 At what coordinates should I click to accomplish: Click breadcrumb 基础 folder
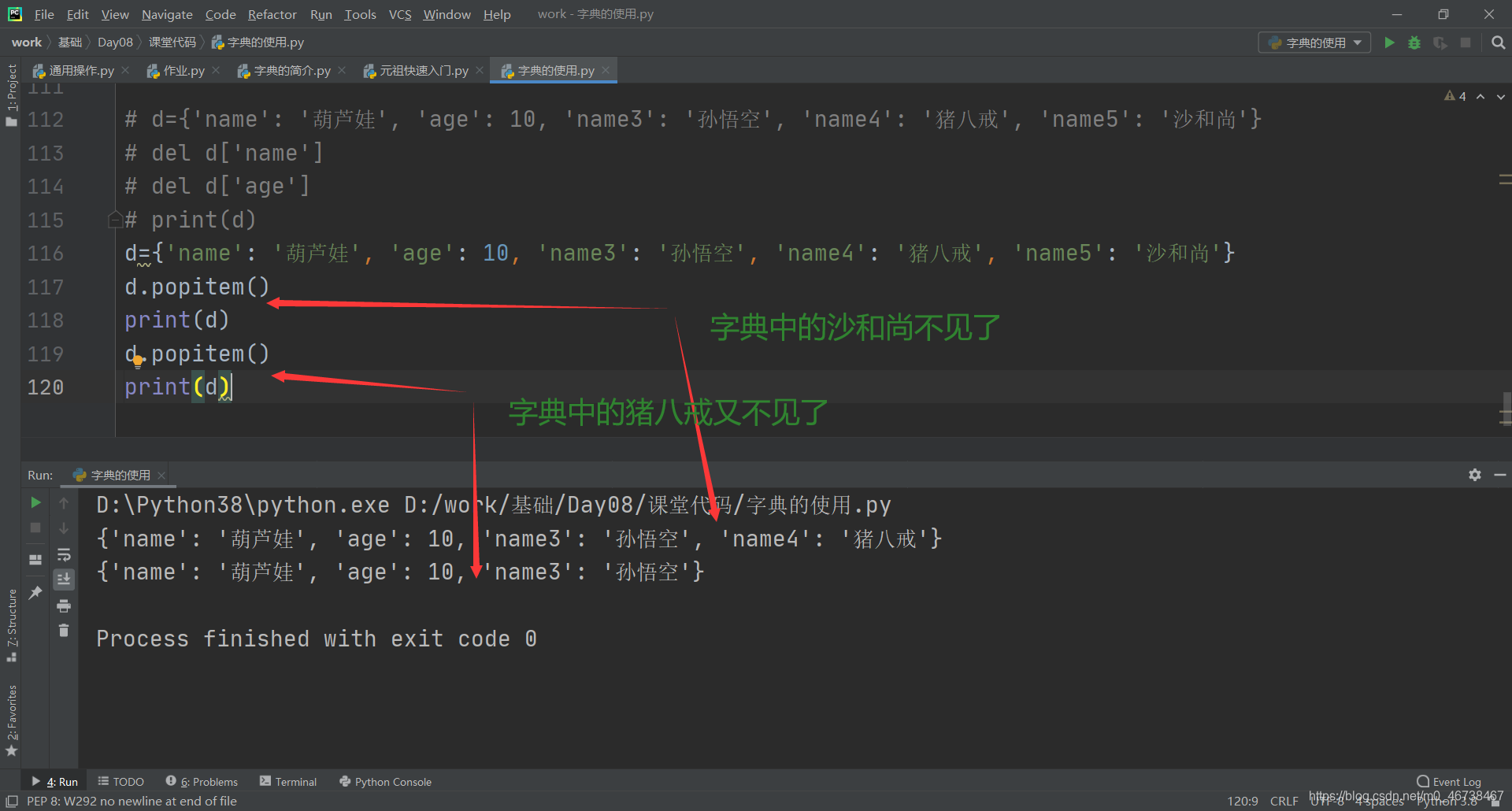(x=70, y=43)
